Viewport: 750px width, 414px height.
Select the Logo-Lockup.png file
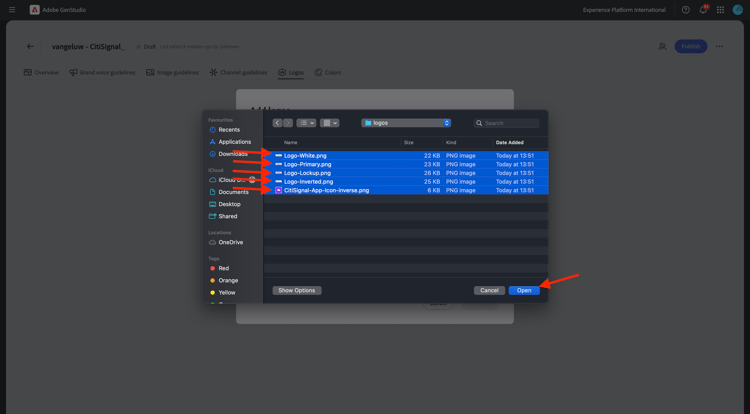pos(406,173)
